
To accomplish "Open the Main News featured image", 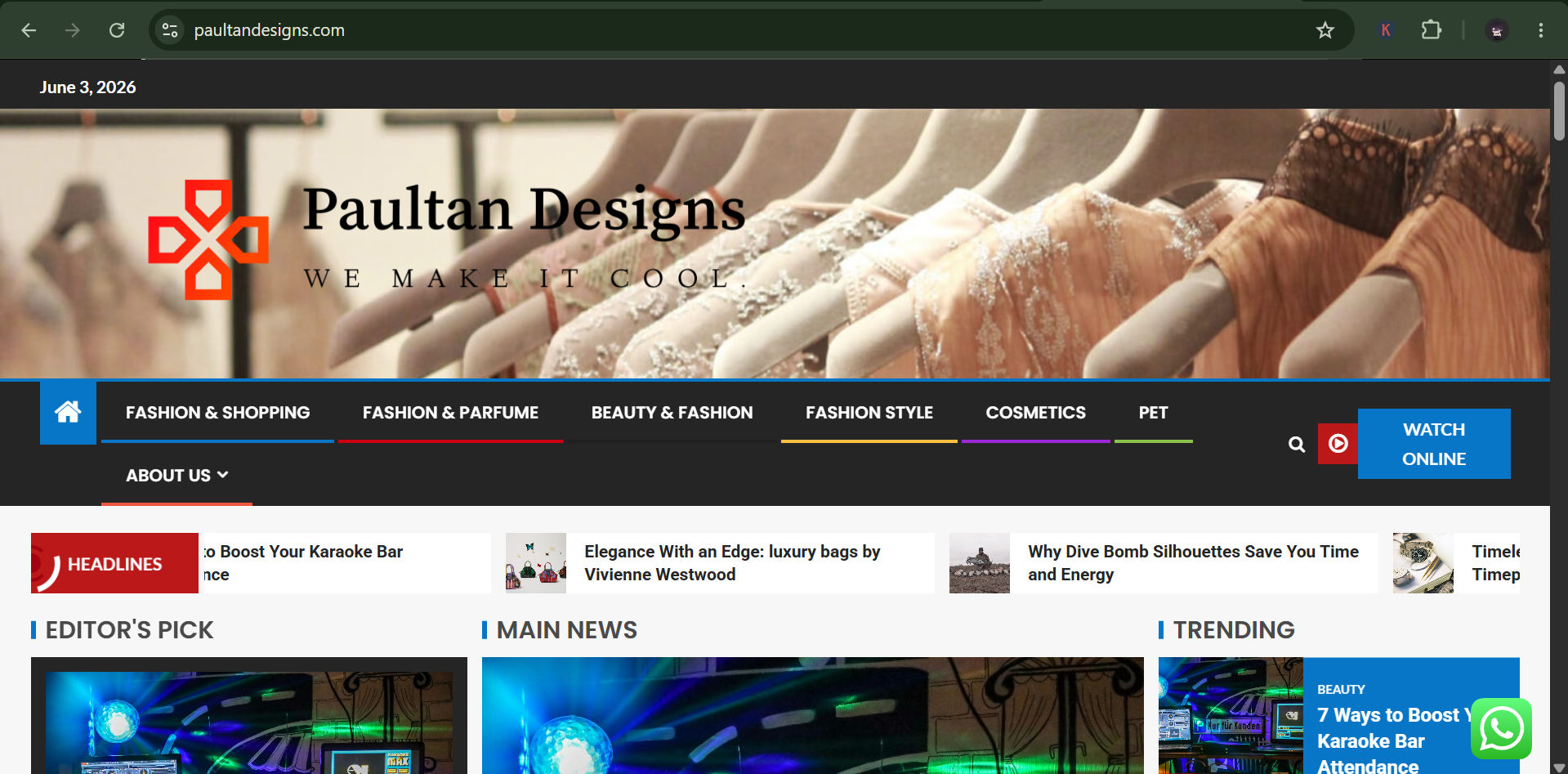I will 813,715.
